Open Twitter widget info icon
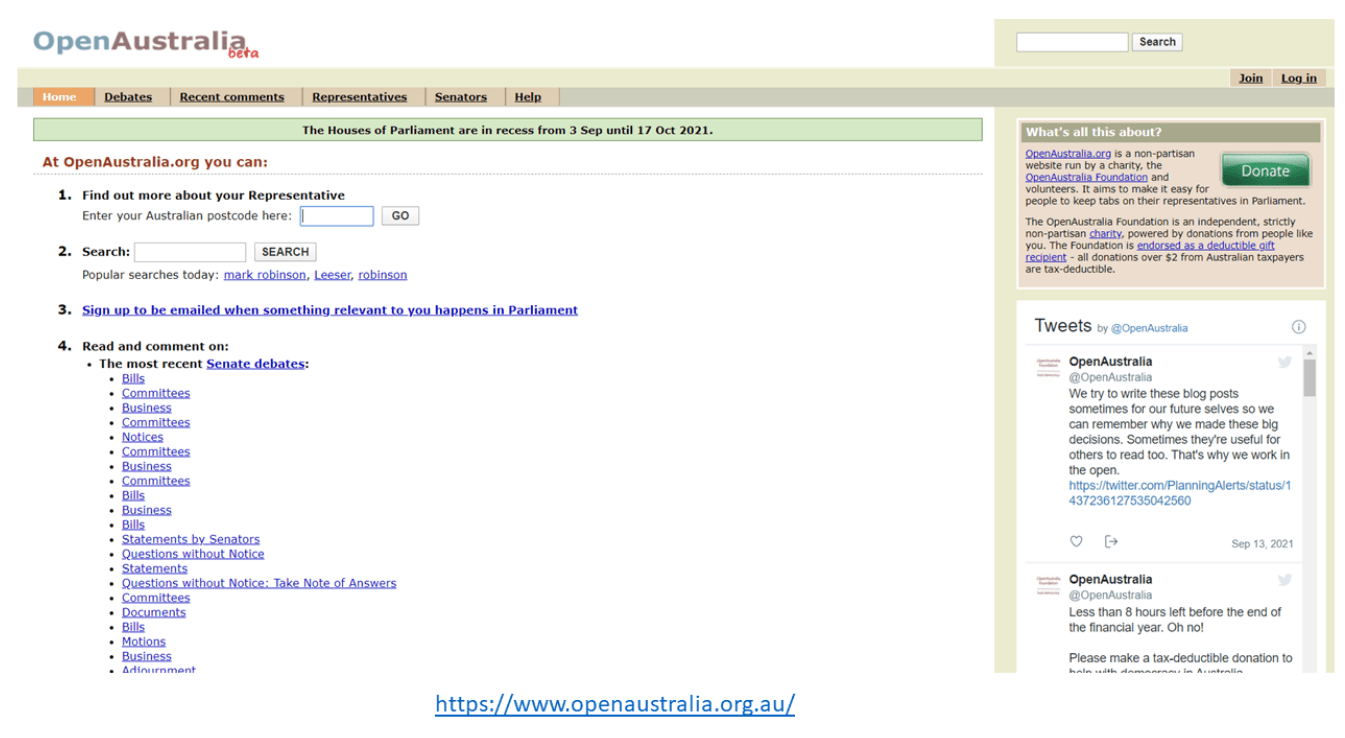This screenshot has width=1345, height=738. click(1298, 327)
